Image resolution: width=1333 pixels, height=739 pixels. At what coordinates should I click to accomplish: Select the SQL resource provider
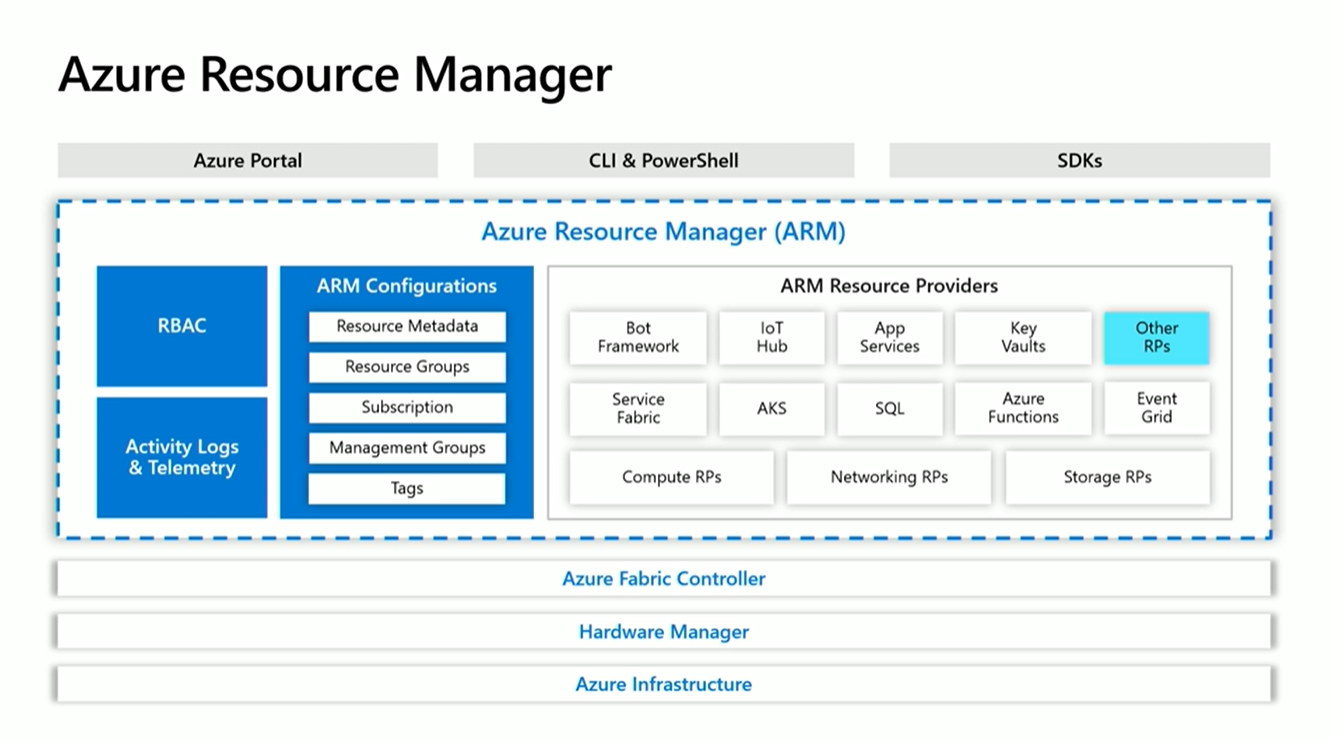(889, 409)
